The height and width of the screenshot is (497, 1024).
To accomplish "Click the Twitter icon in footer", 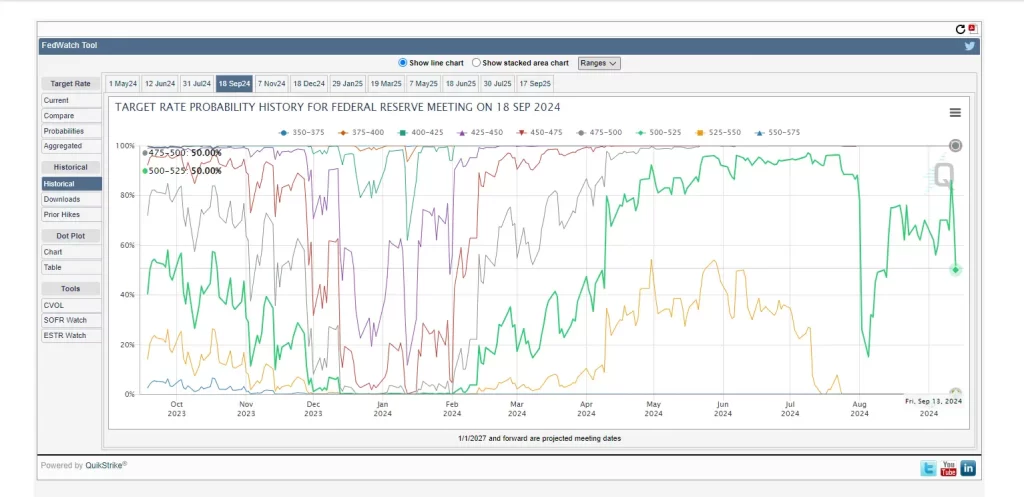I will (929, 468).
